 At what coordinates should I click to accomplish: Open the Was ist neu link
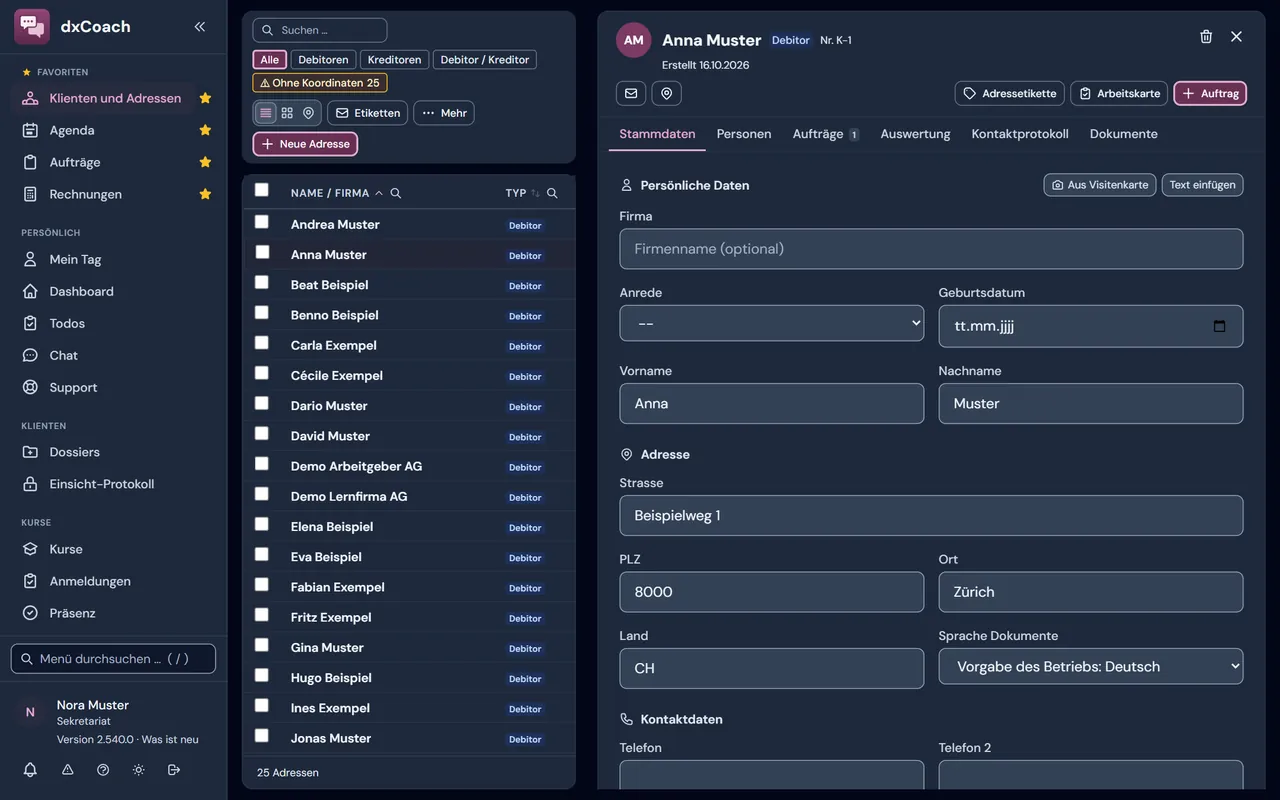tap(170, 740)
